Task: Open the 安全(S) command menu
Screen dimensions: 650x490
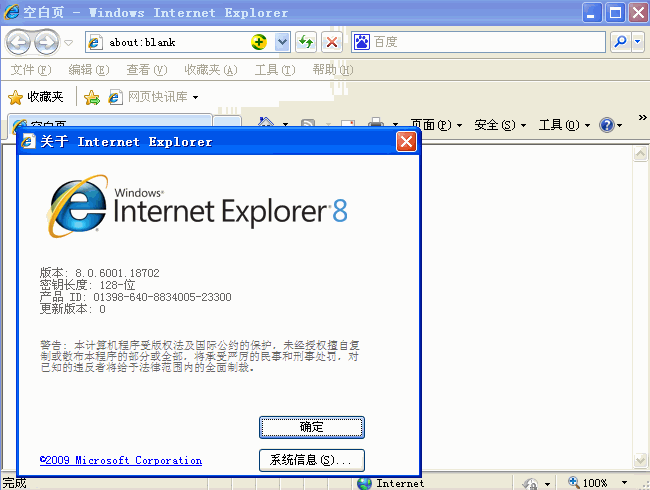Action: point(500,124)
